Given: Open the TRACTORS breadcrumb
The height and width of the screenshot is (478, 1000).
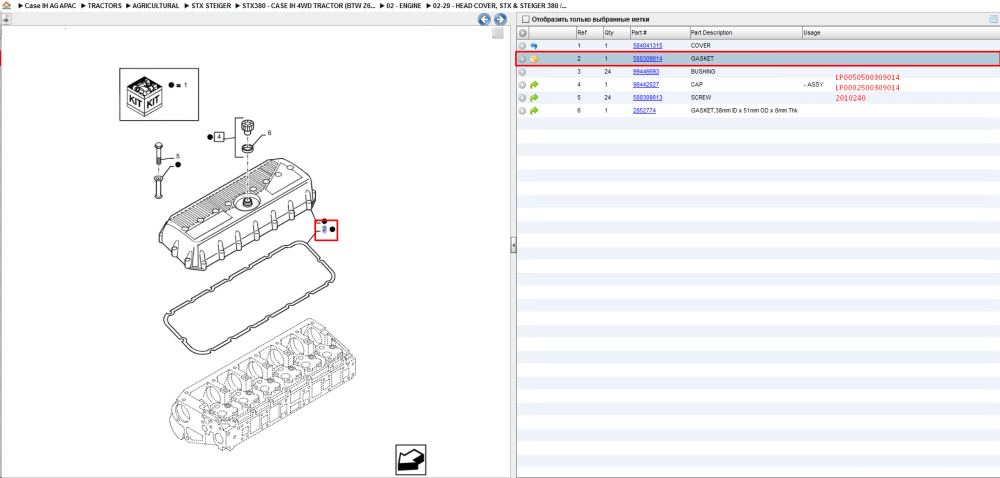Looking at the screenshot, I should (x=104, y=5).
